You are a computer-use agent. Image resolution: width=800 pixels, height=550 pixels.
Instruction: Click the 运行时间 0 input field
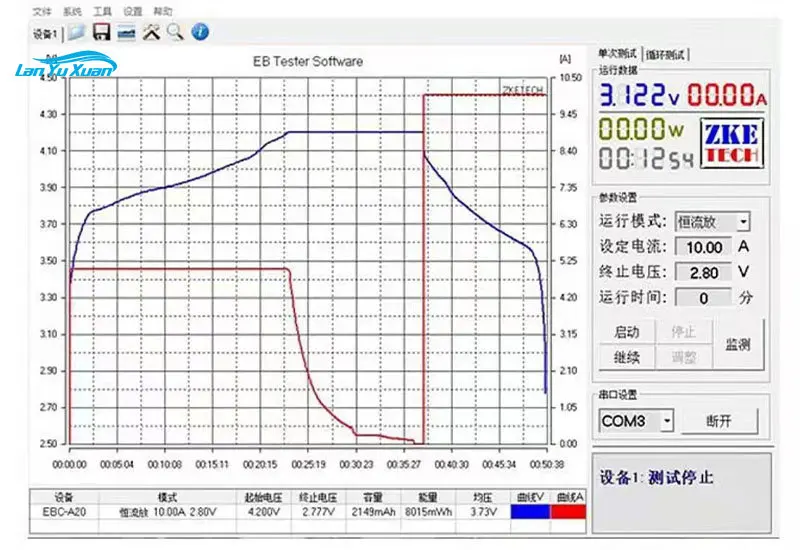coord(704,298)
